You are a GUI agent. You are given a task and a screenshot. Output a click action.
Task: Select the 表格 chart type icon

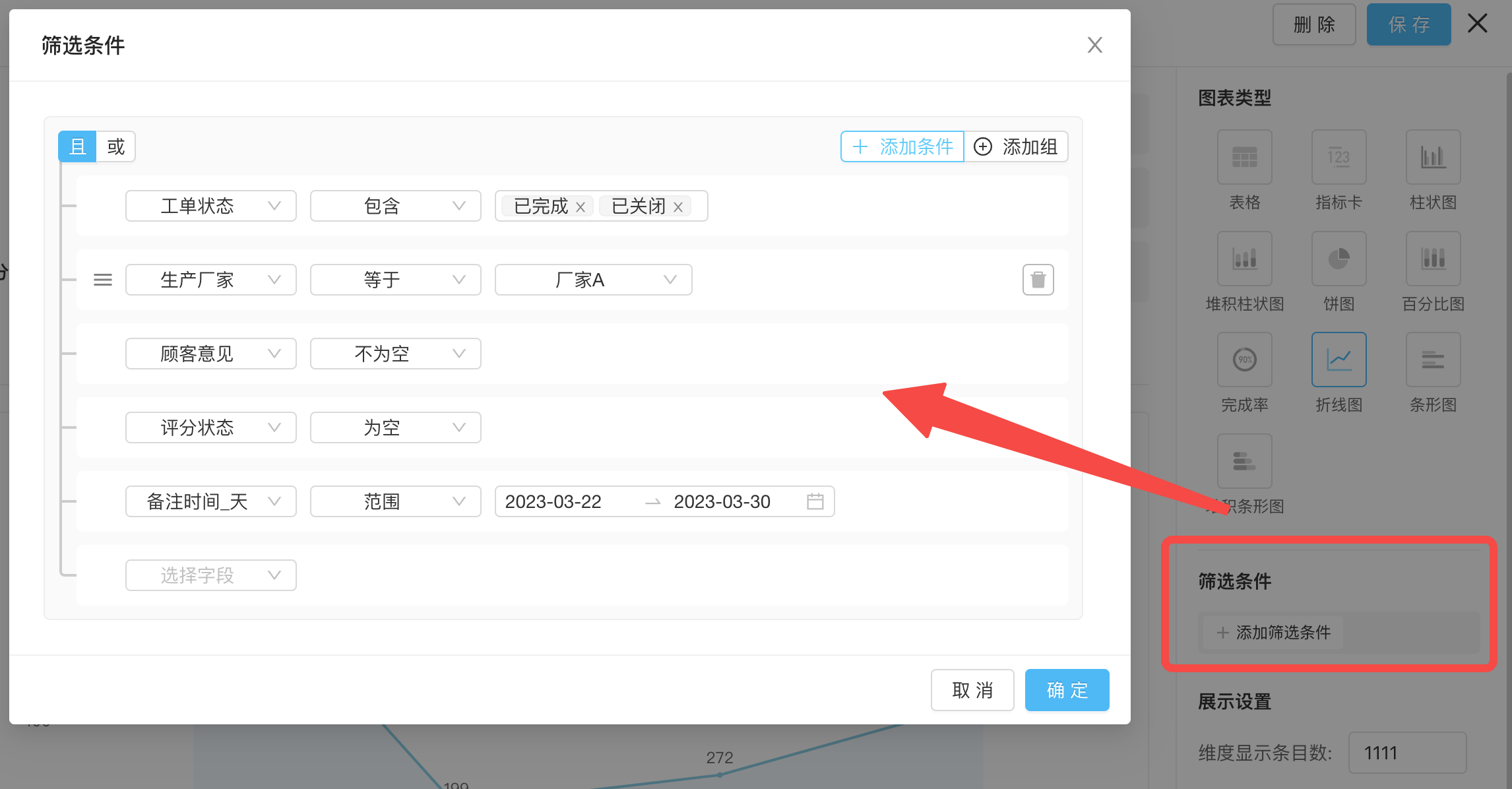pos(1244,157)
